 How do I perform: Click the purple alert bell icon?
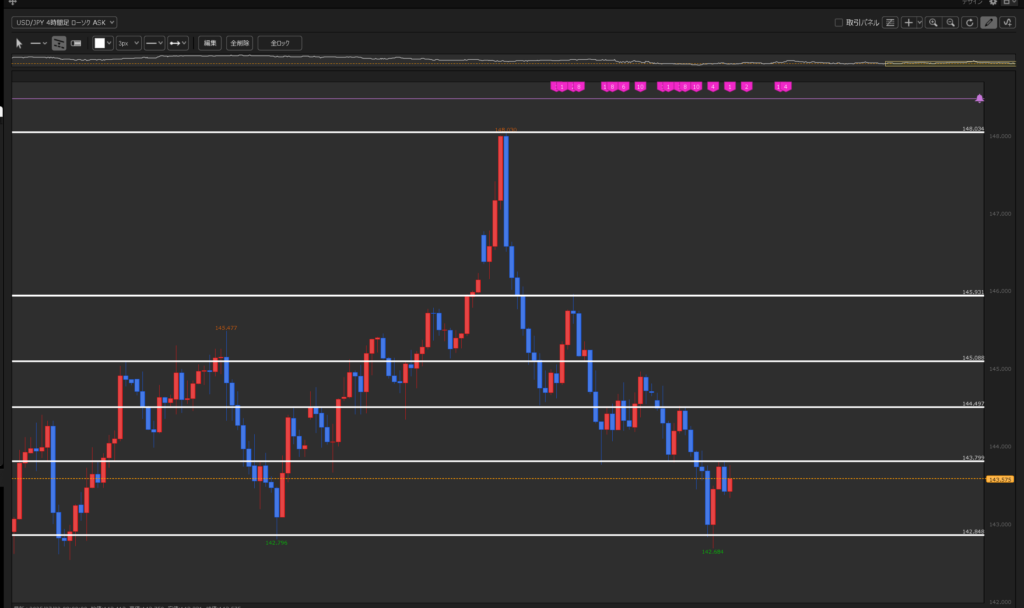click(979, 99)
